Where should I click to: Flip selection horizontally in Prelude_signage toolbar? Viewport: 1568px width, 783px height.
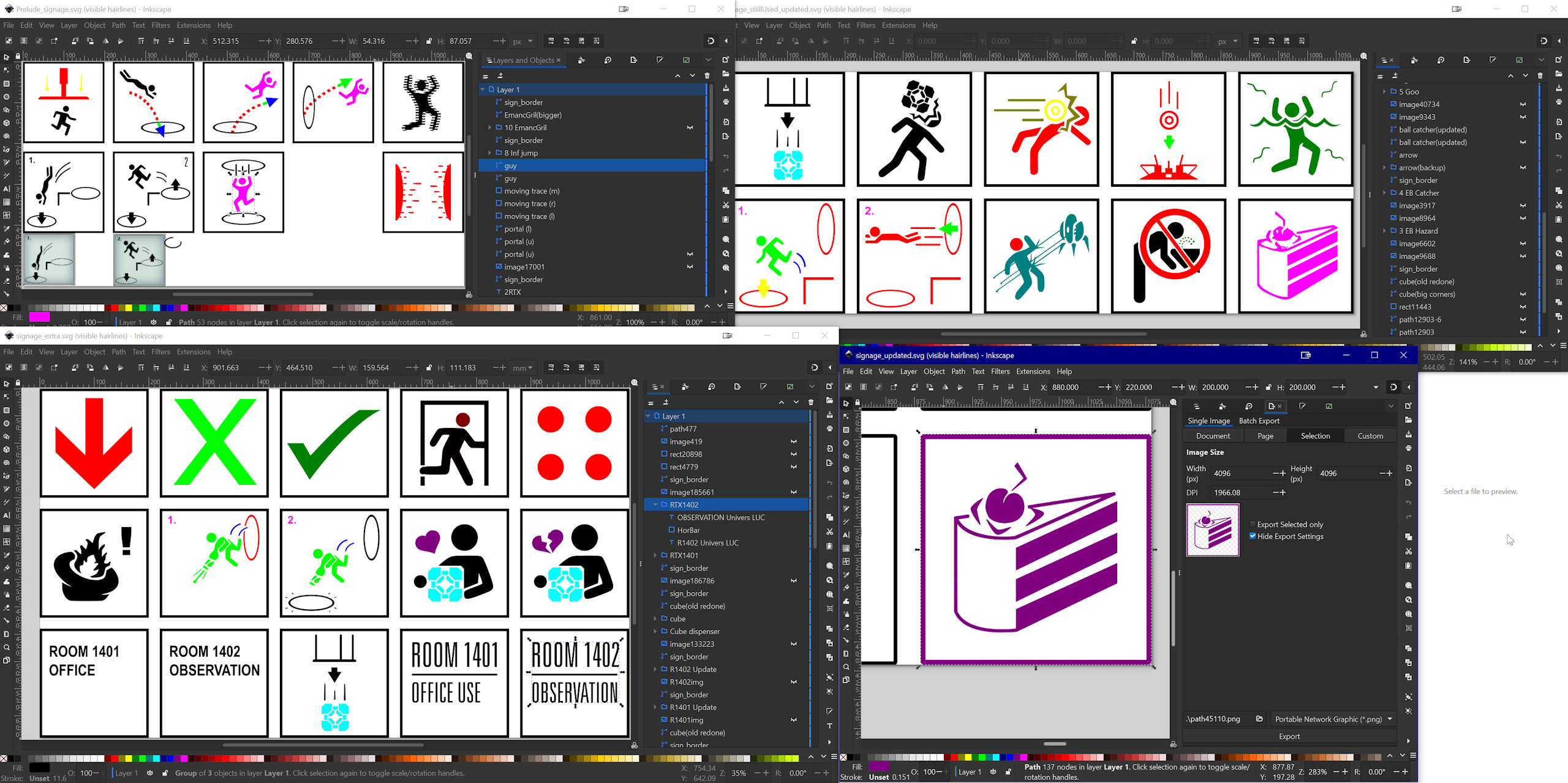point(105,41)
